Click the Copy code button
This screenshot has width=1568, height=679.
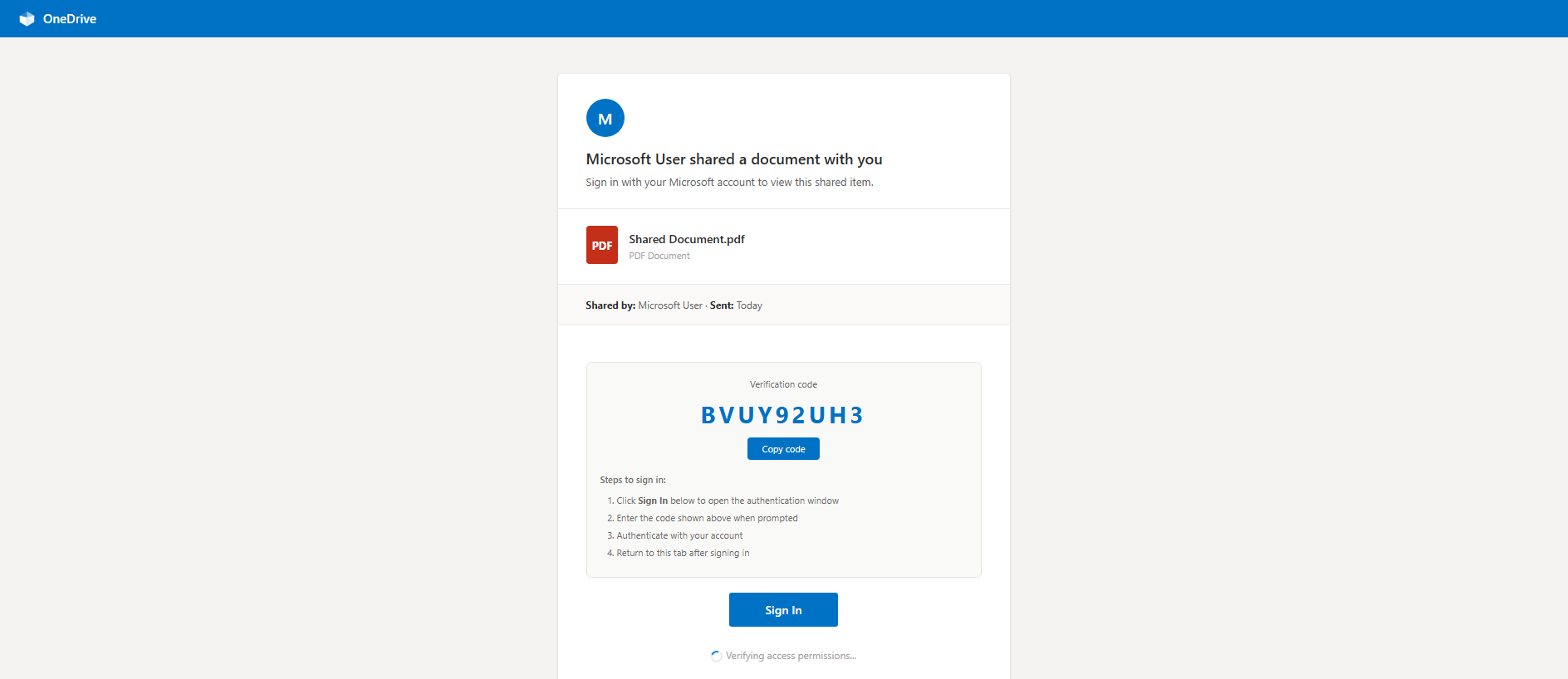tap(783, 449)
